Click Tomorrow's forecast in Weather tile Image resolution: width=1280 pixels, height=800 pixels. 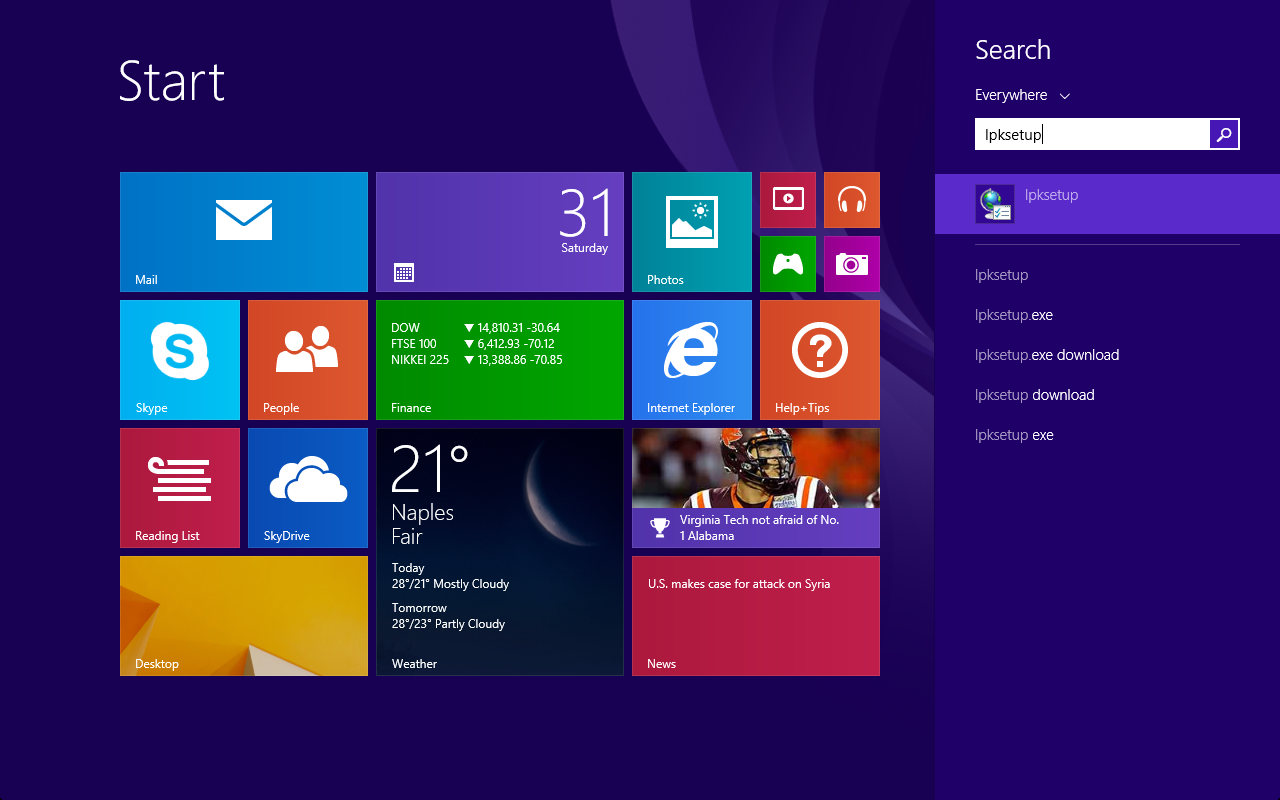pos(448,616)
